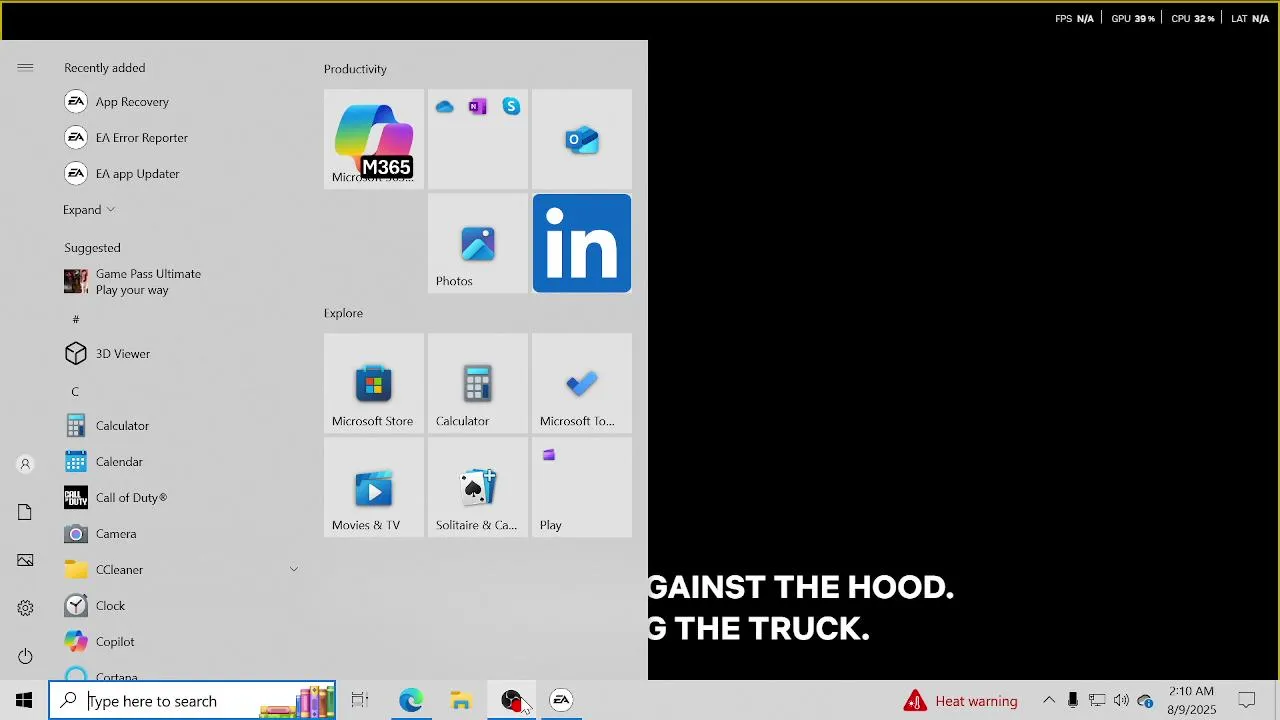
Task: Open OneDrive icon in Productivity folder tile
Action: [x=445, y=107]
